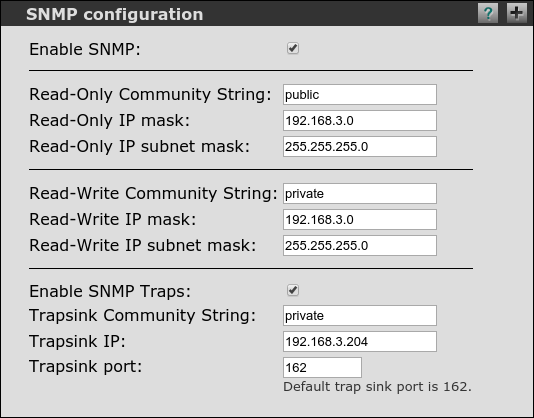Click the Trapsink Community String: label
534x418 pixels.
pos(142,315)
